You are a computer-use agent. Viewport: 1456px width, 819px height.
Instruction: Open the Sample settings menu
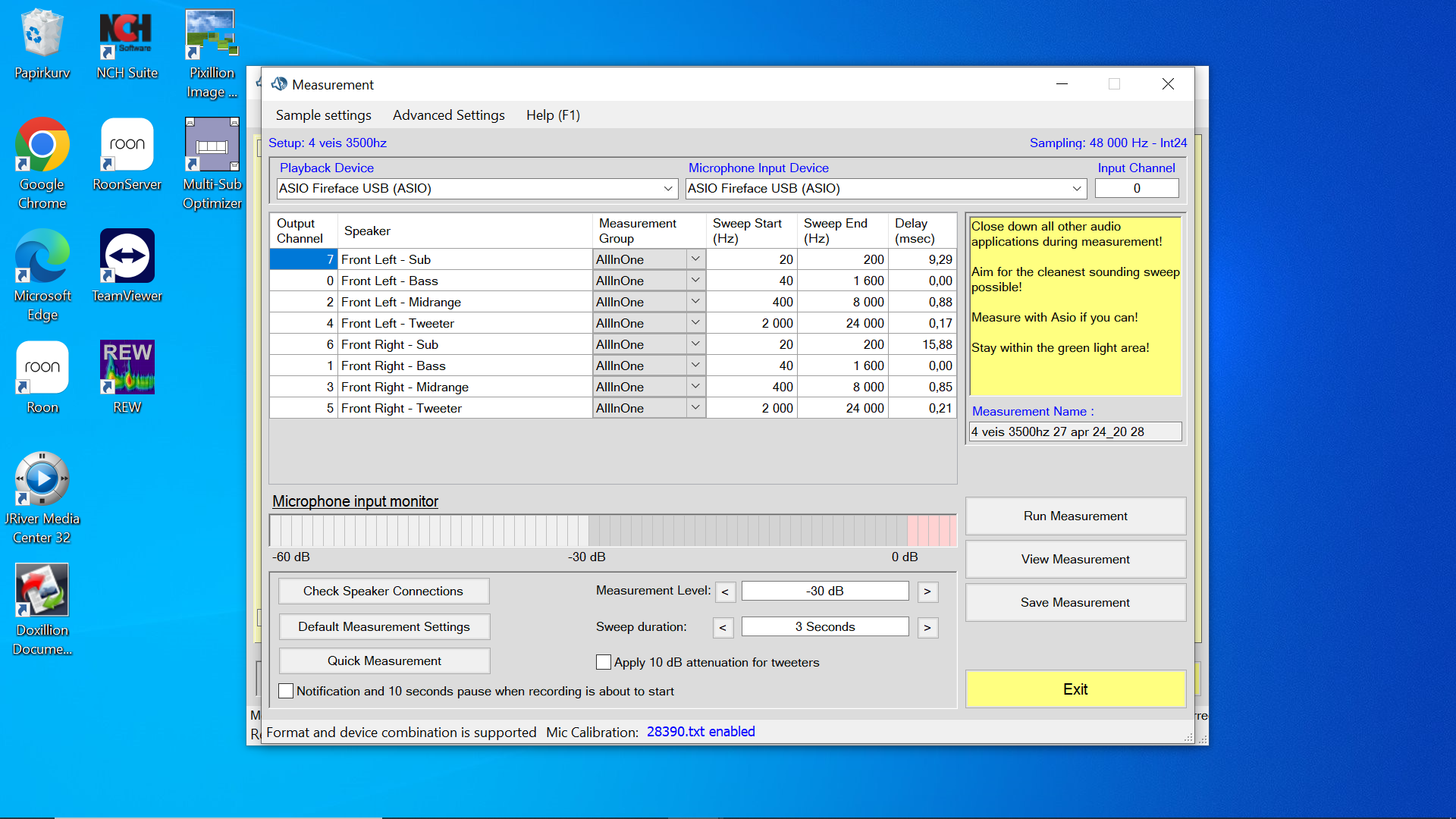coord(323,115)
